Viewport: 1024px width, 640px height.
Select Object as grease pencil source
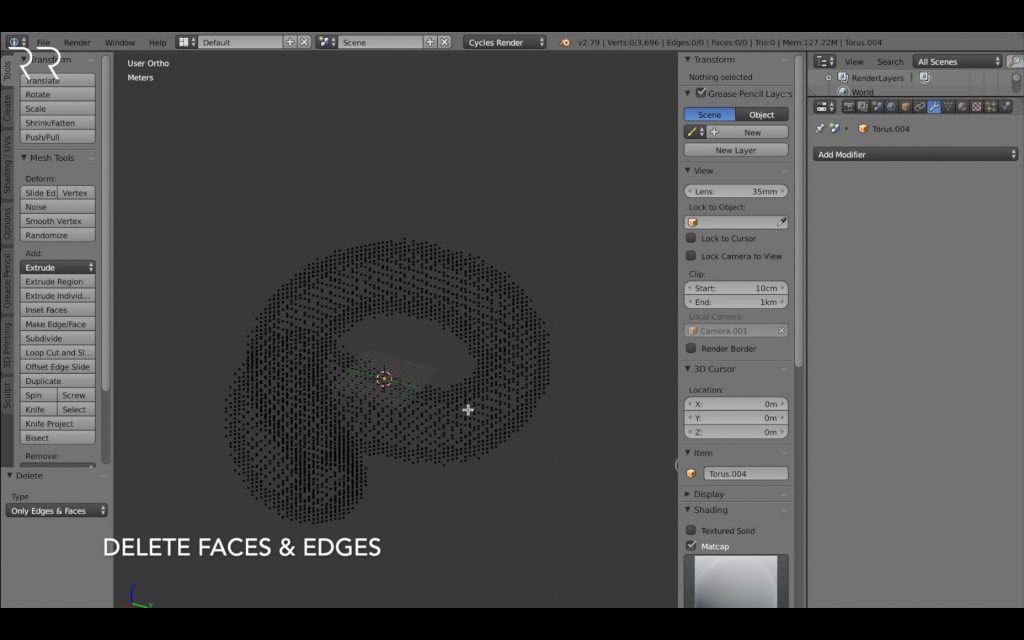[761, 114]
